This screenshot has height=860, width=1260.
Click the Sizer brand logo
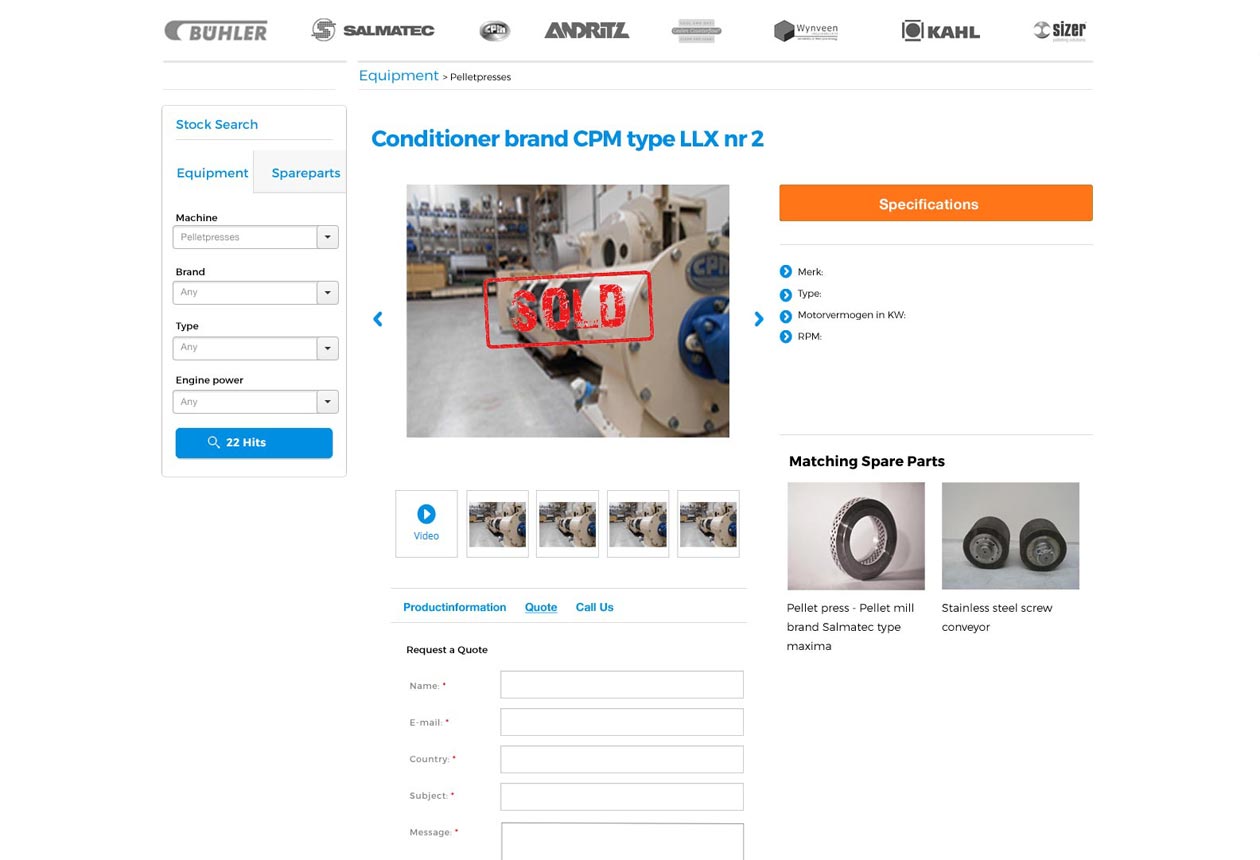click(1060, 31)
